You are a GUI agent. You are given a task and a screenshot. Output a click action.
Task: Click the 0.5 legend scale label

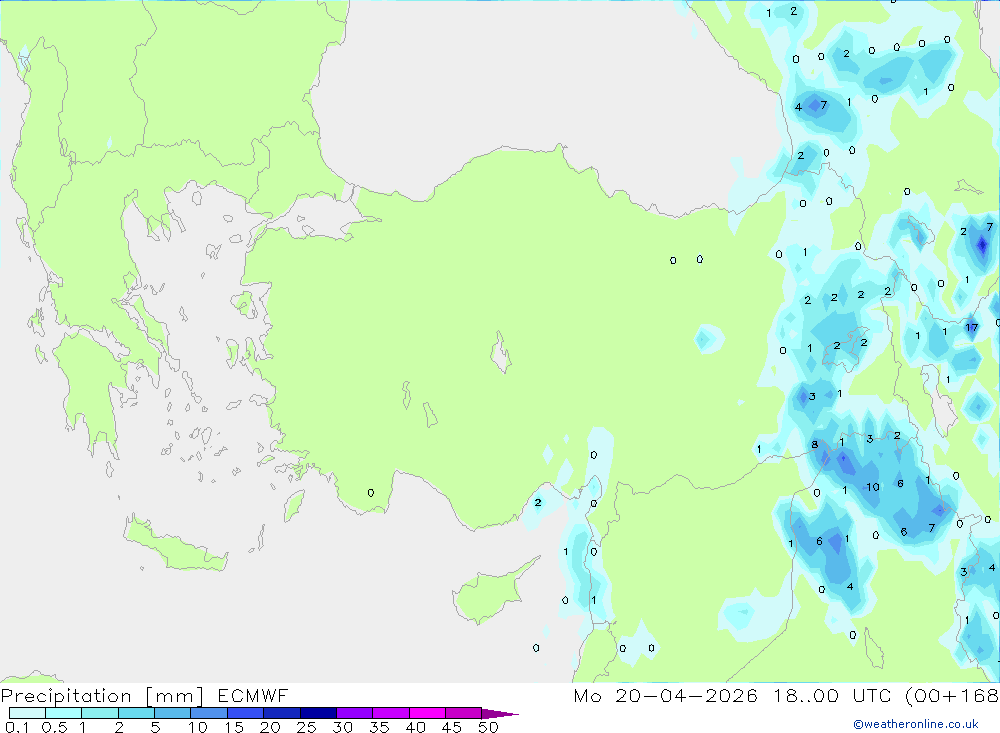coord(55,727)
